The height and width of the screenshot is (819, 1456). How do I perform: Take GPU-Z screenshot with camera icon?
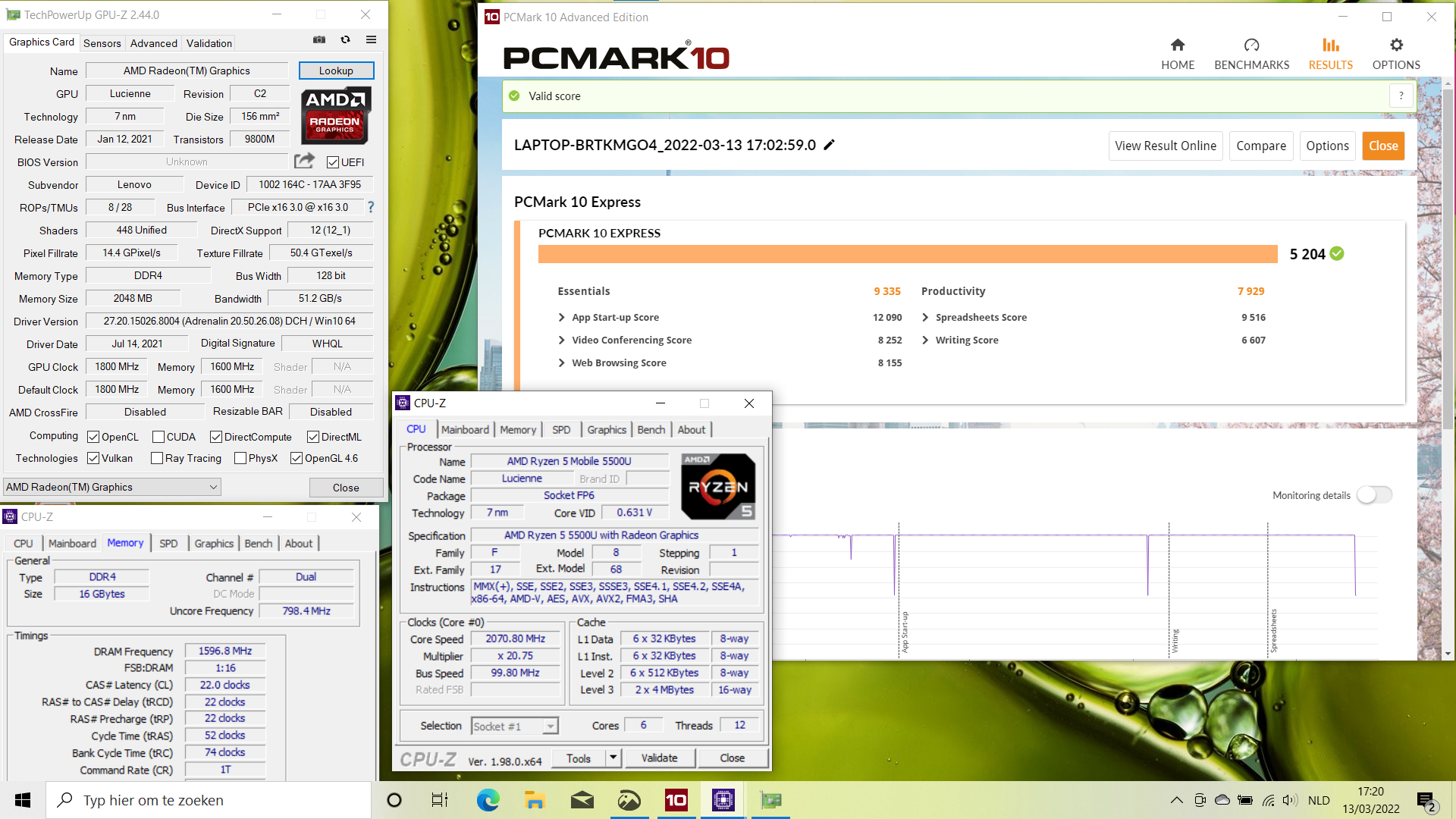coord(319,40)
